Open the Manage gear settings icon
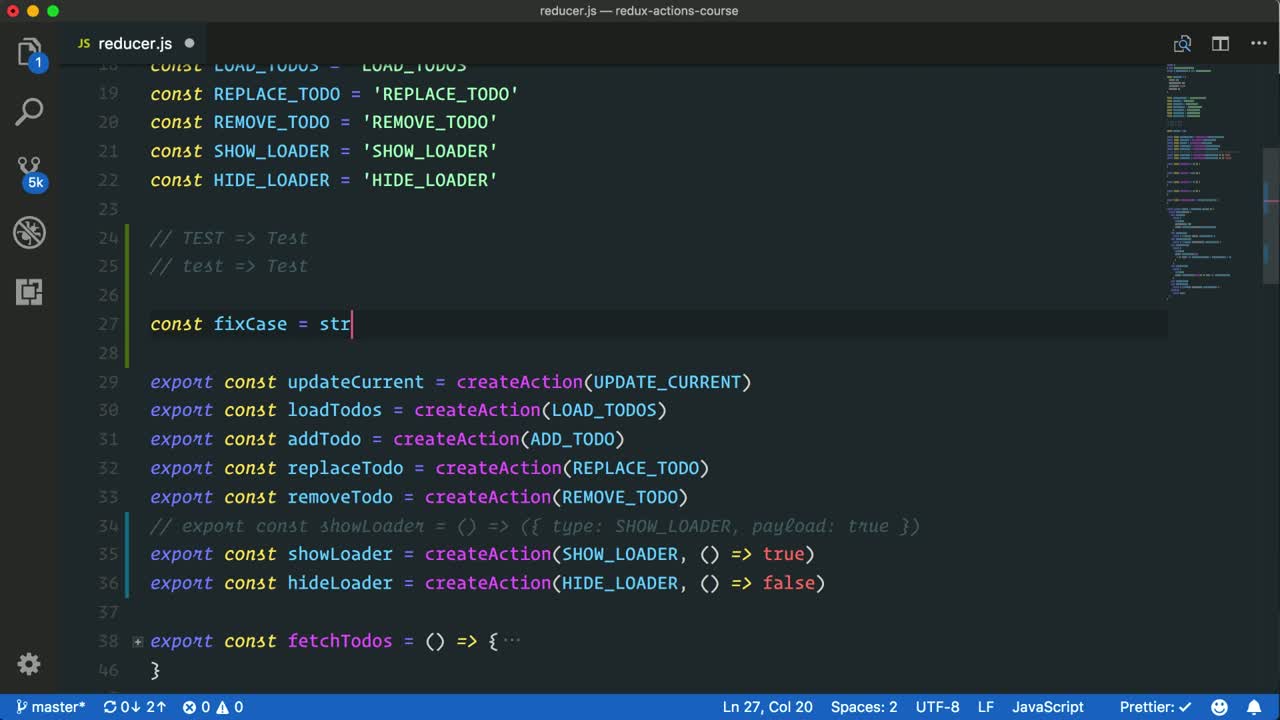 click(29, 664)
